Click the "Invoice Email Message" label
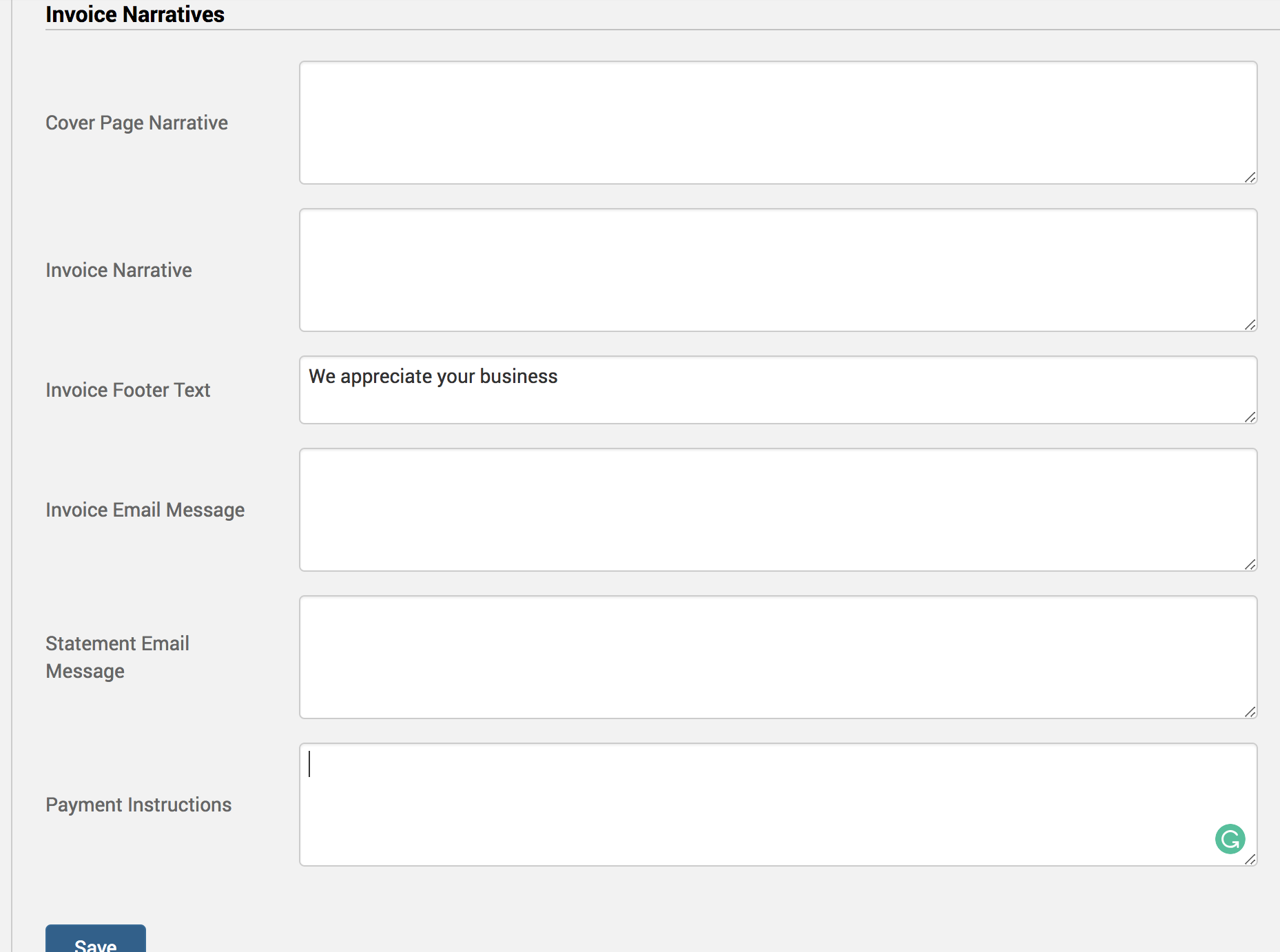The height and width of the screenshot is (952, 1280). point(145,510)
